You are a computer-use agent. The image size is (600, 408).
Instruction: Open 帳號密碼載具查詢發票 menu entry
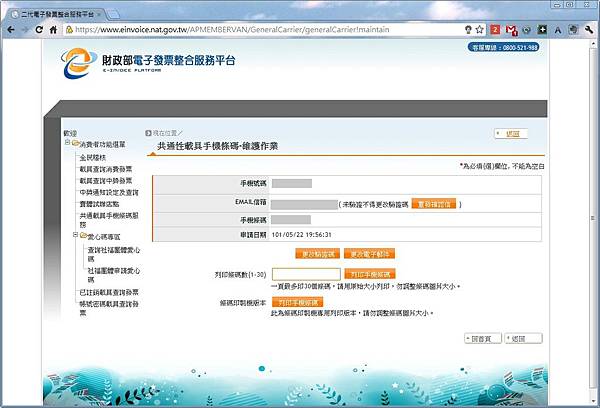pyautogui.click(x=109, y=308)
